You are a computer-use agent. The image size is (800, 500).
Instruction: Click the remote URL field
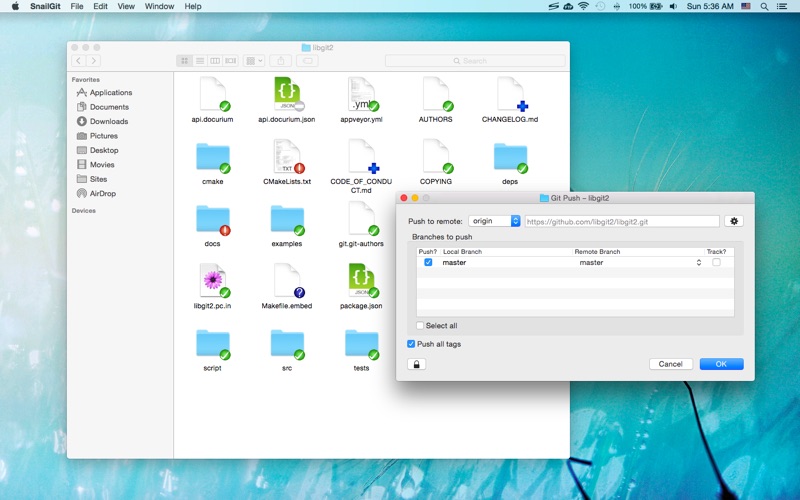pos(622,221)
